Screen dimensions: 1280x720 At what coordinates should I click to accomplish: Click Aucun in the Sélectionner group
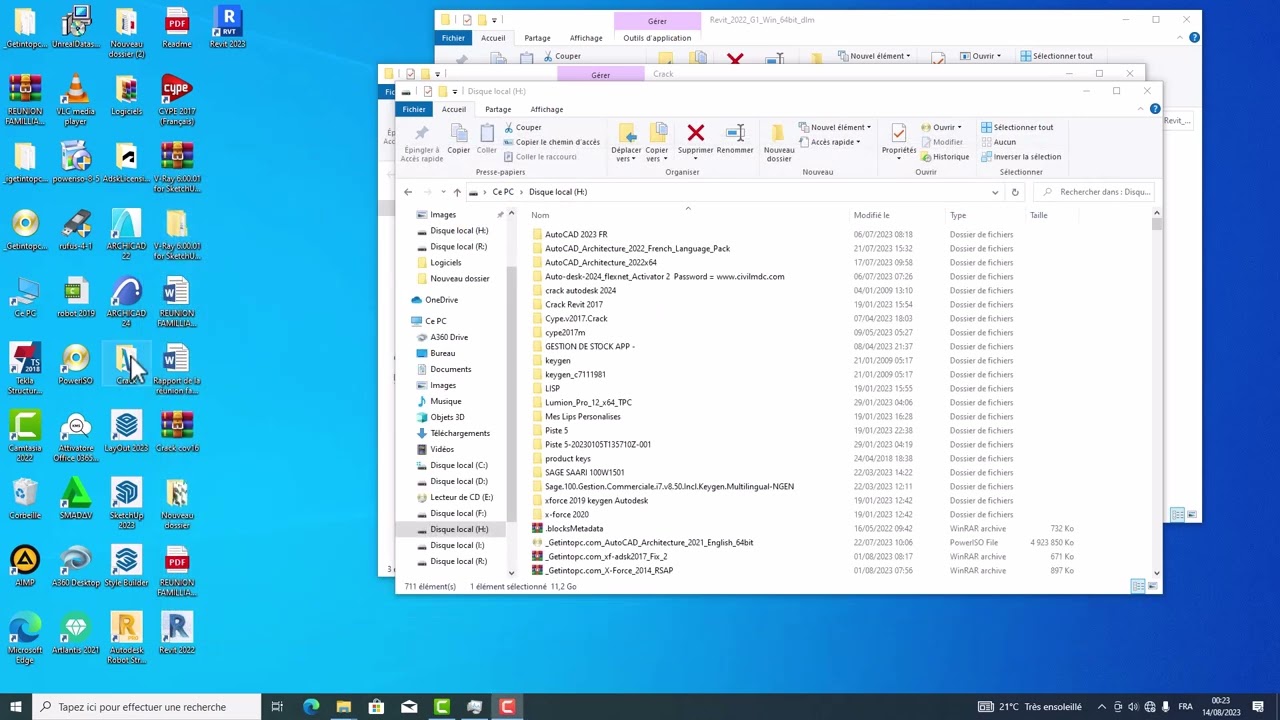[x=998, y=142]
